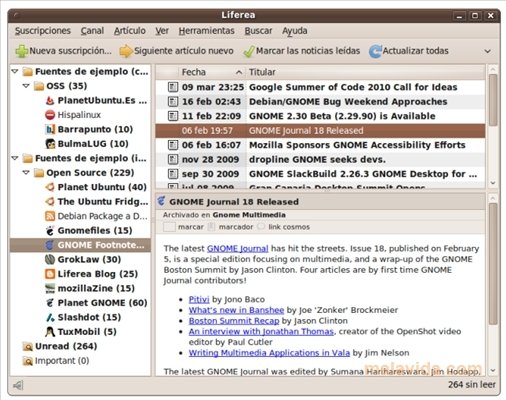Click the status bar speaker icon
The height and width of the screenshot is (400, 506).
[18, 386]
